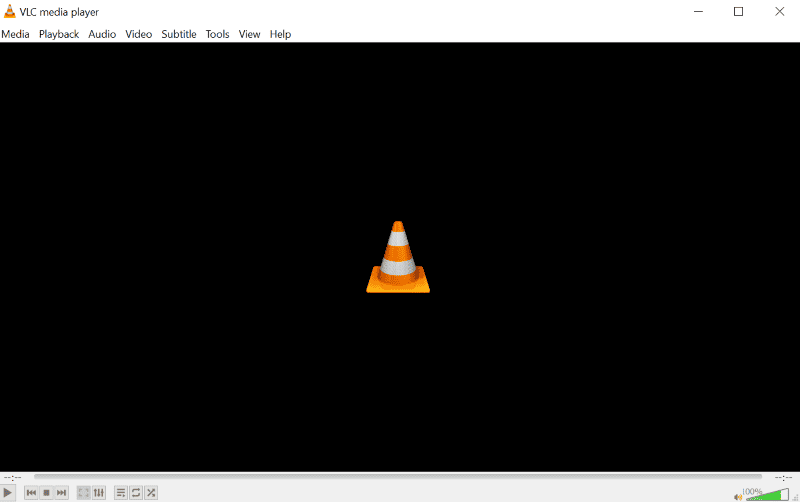Open the Playback menu
This screenshot has width=800, height=502.
[x=59, y=34]
